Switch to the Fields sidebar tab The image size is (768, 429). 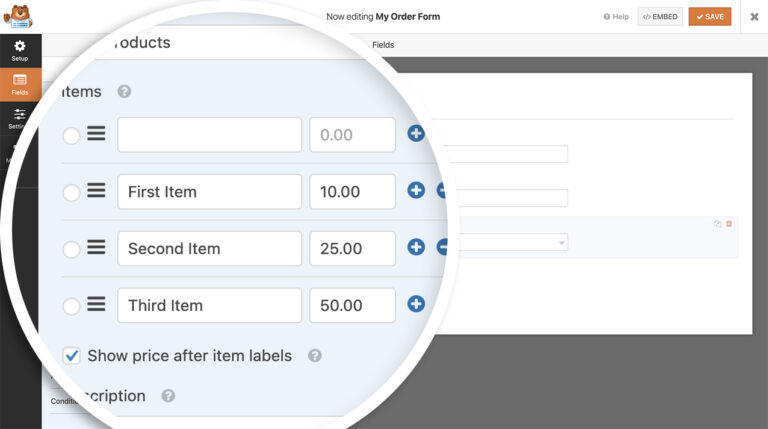[20, 84]
